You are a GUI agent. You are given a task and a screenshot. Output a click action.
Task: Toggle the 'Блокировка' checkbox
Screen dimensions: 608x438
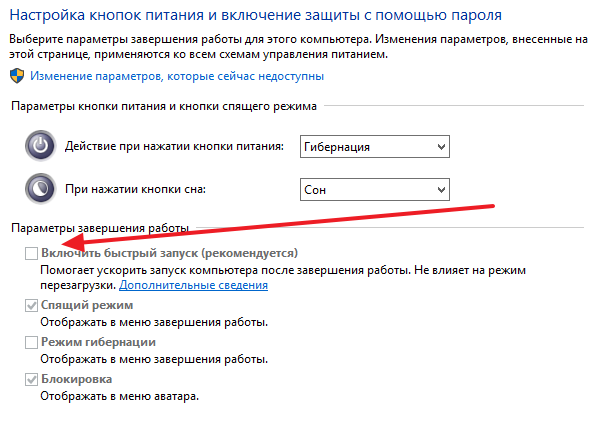(x=31, y=380)
